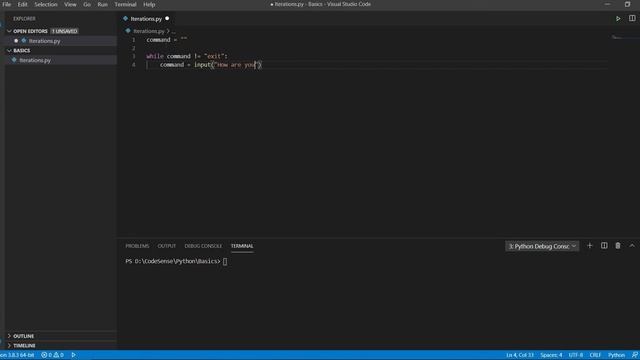Image resolution: width=640 pixels, height=360 pixels.
Task: Click errors and warnings status indicator
Action: [53, 355]
